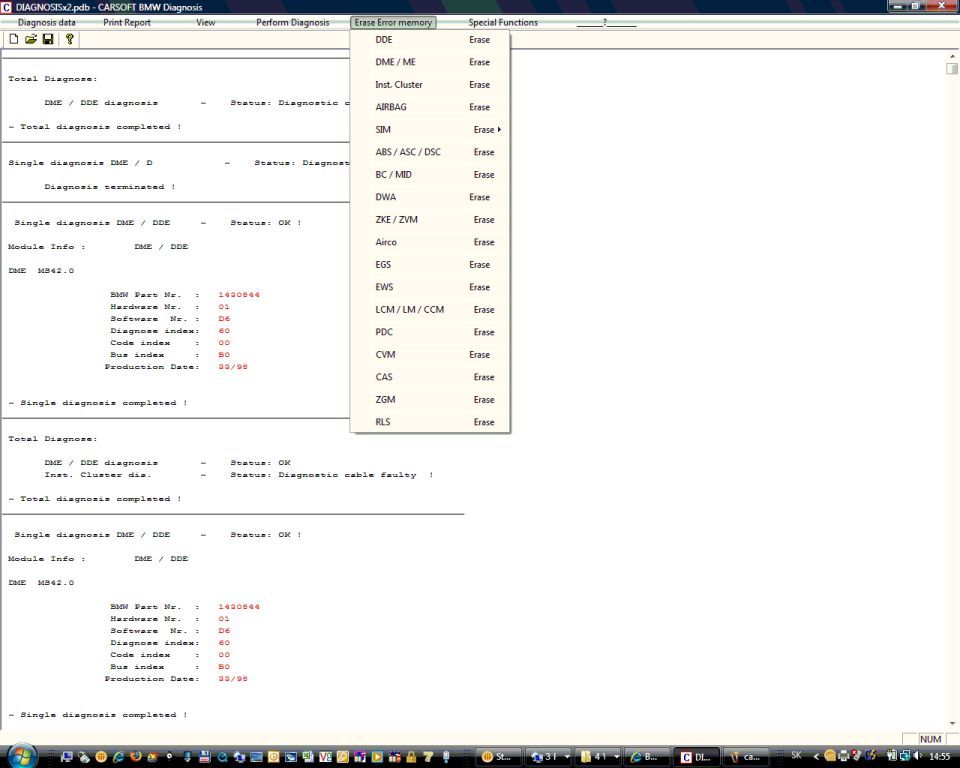This screenshot has height=768, width=960.
Task: Erase PDC error memory
Action: click(430, 332)
